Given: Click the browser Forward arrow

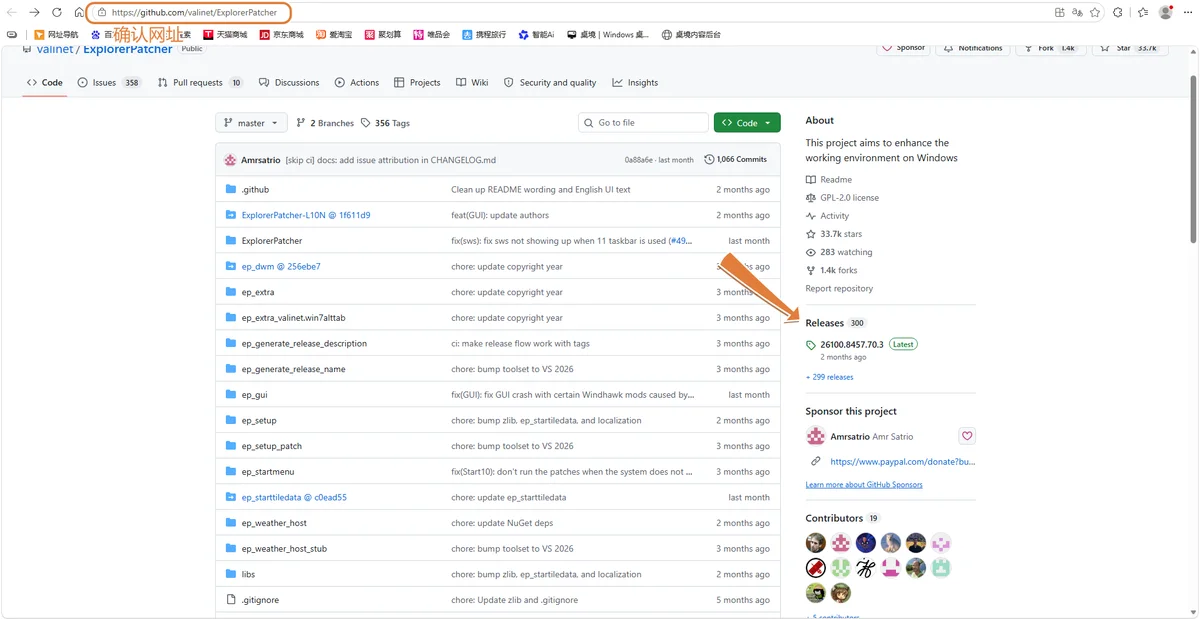Looking at the screenshot, I should (x=34, y=12).
